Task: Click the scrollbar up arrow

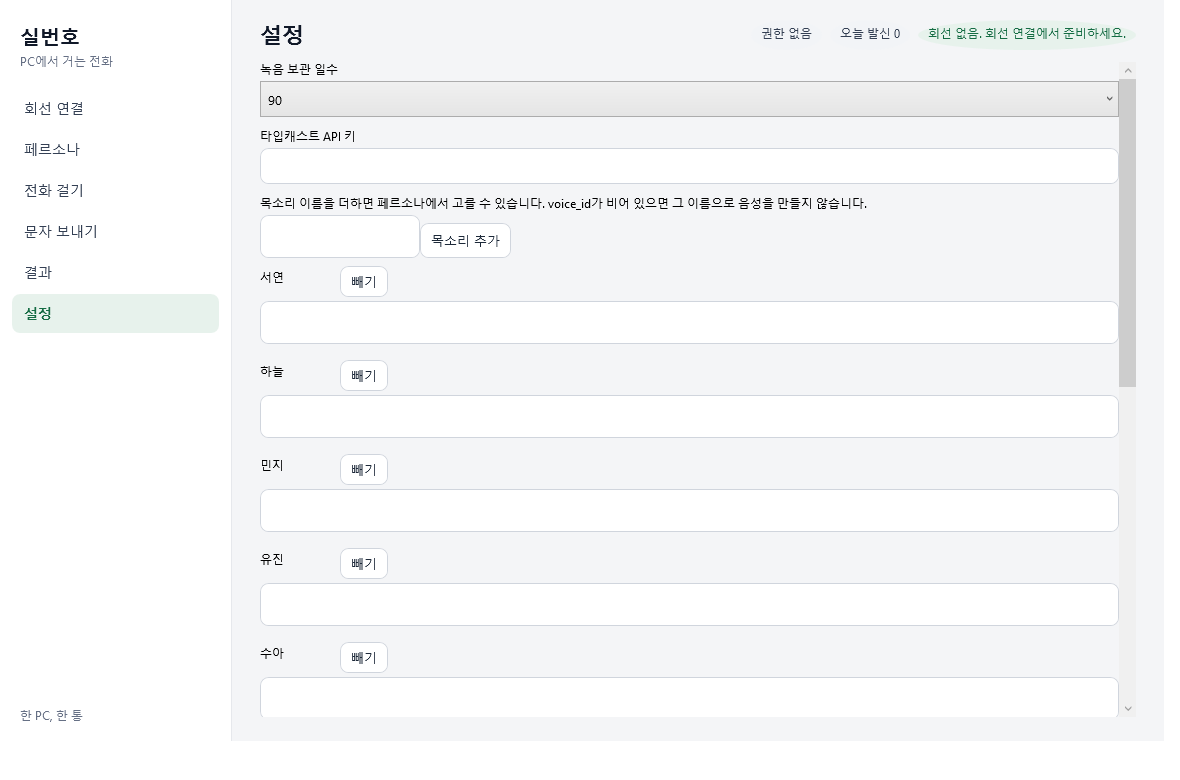Action: (x=1127, y=70)
